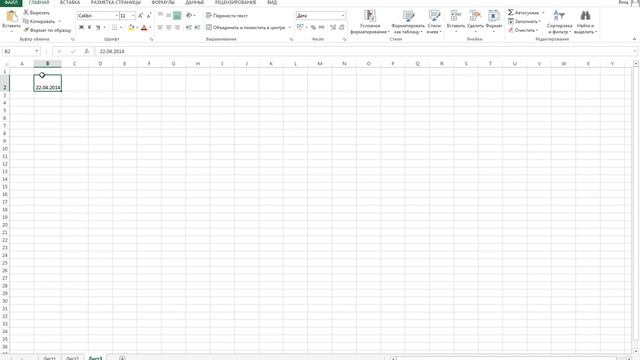Toggle Wrap Text (Перенести текст)

click(227, 16)
